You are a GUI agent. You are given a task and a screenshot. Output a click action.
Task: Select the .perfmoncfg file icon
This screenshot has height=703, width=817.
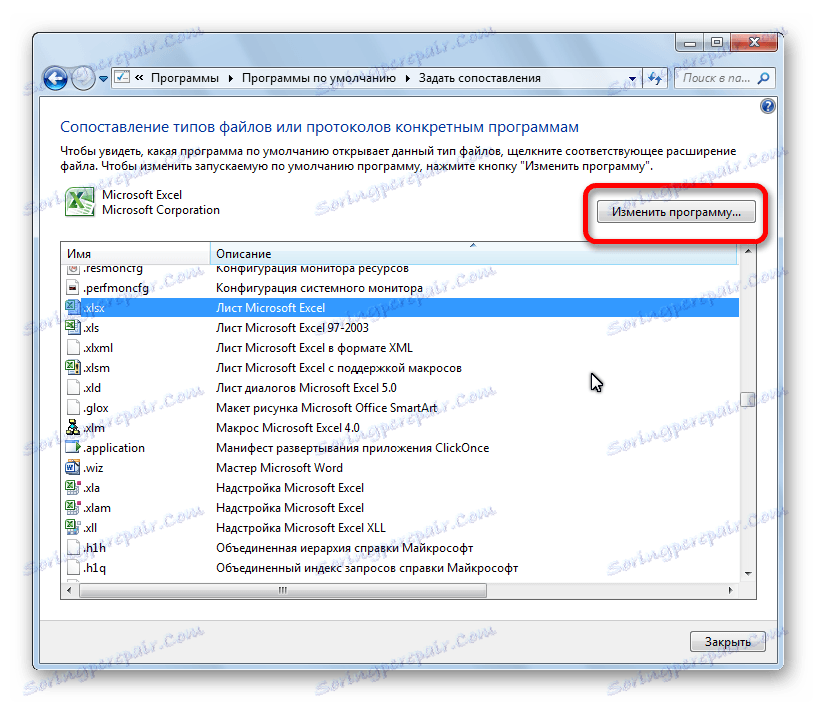pyautogui.click(x=73, y=288)
